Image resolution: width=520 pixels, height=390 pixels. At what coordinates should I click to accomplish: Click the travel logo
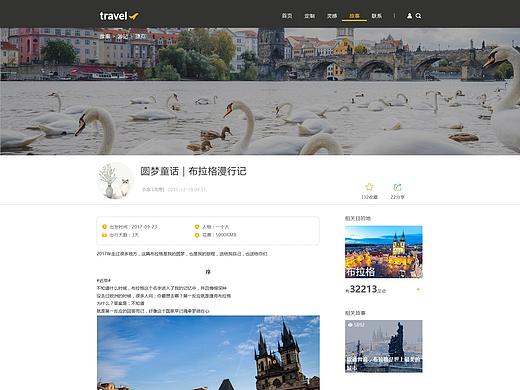119,16
